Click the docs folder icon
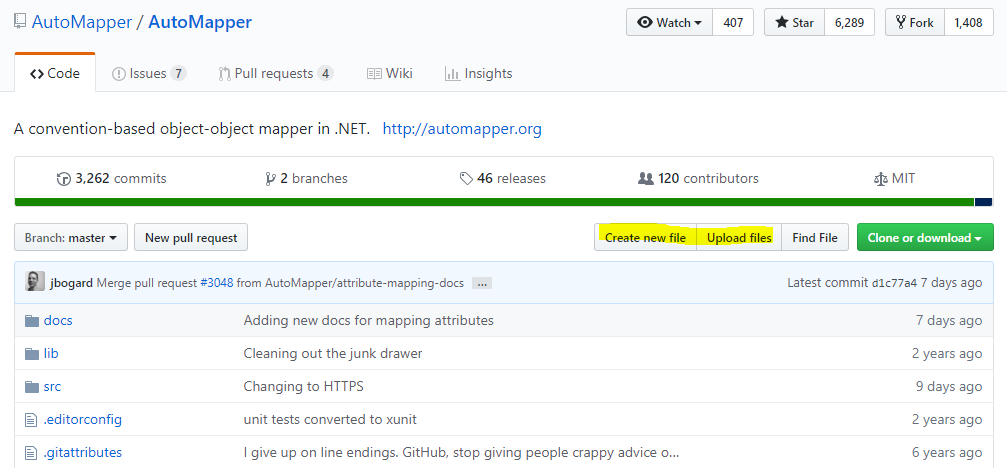The width and height of the screenshot is (1007, 468). coord(32,320)
